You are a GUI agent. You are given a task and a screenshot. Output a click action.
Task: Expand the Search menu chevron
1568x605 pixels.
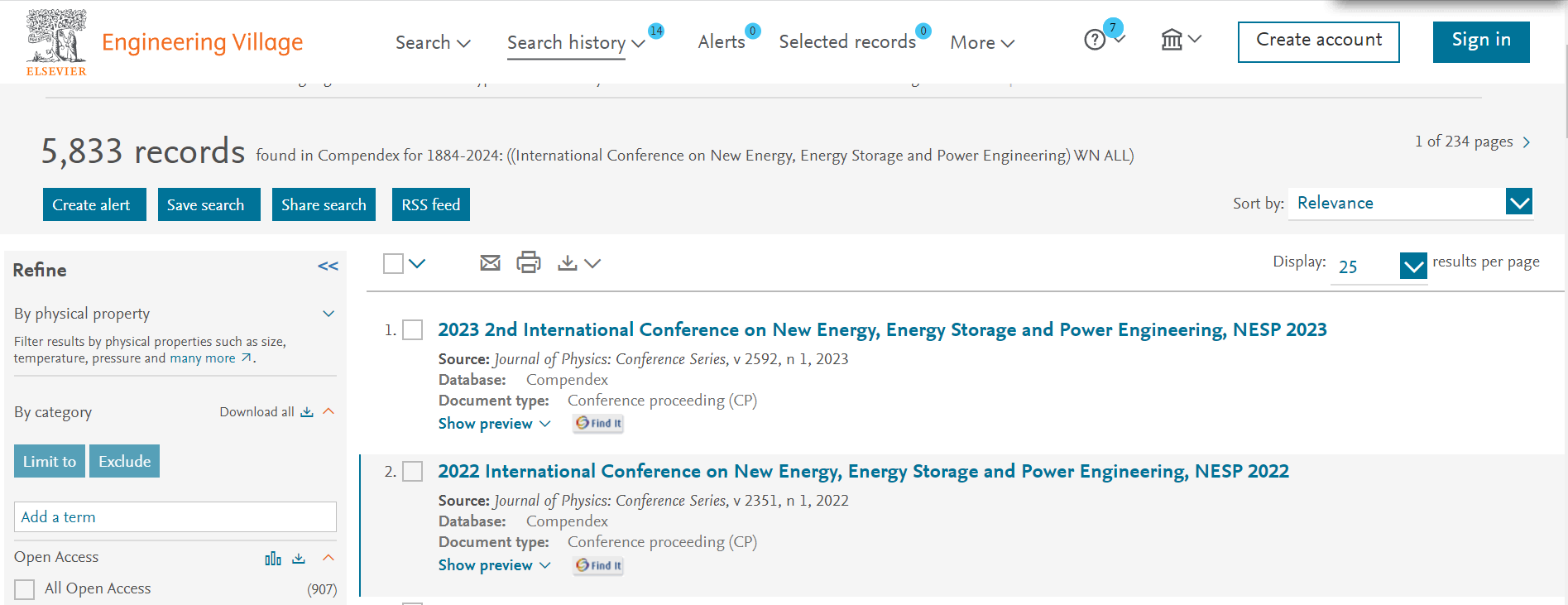pyautogui.click(x=464, y=43)
